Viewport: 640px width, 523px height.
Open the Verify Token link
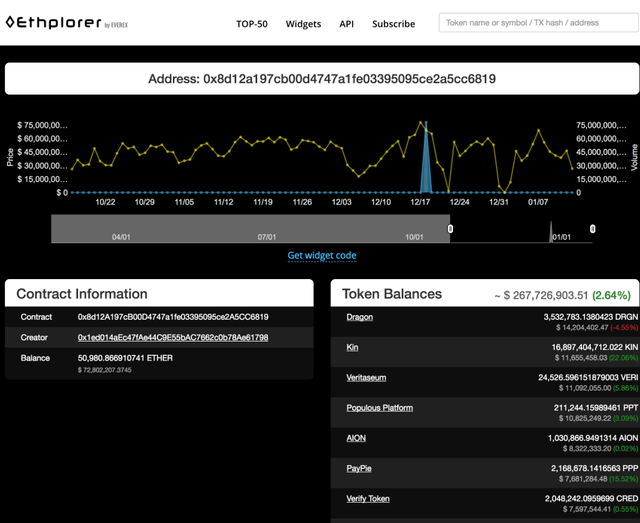coord(368,498)
